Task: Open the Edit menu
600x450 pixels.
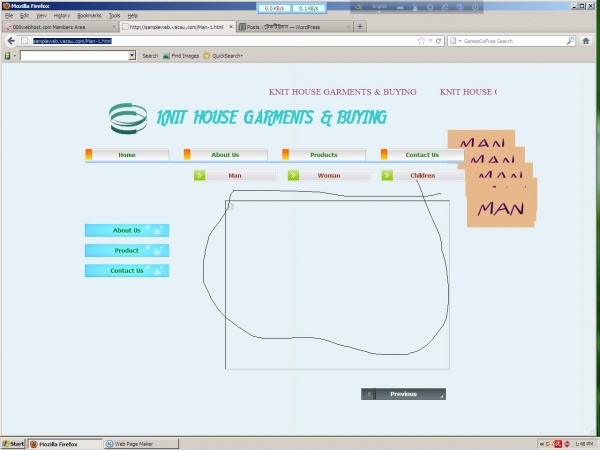Action: pos(24,16)
